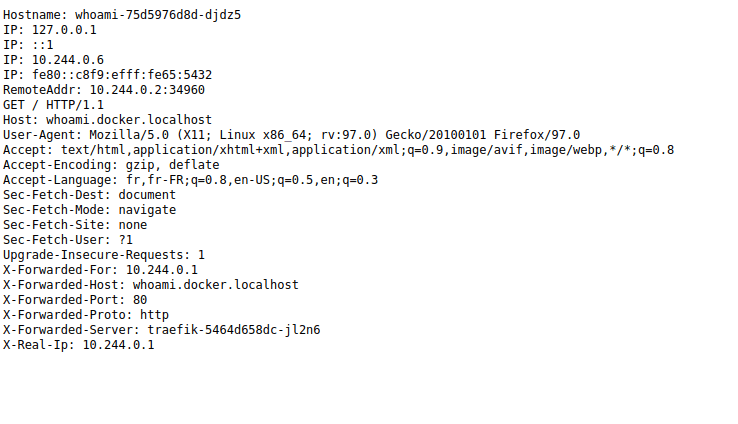
Task: Click the X-Forwarded-For header line
Action: [100, 270]
